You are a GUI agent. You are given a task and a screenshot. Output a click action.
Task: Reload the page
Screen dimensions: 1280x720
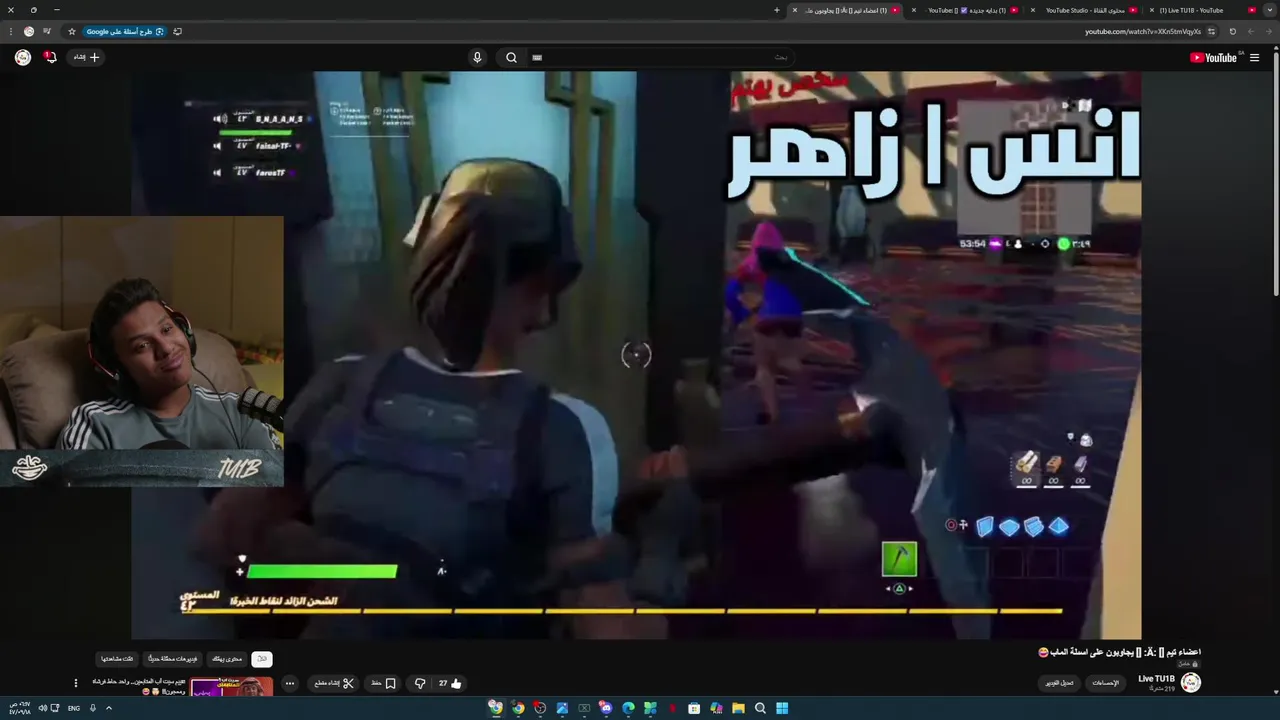[1232, 32]
